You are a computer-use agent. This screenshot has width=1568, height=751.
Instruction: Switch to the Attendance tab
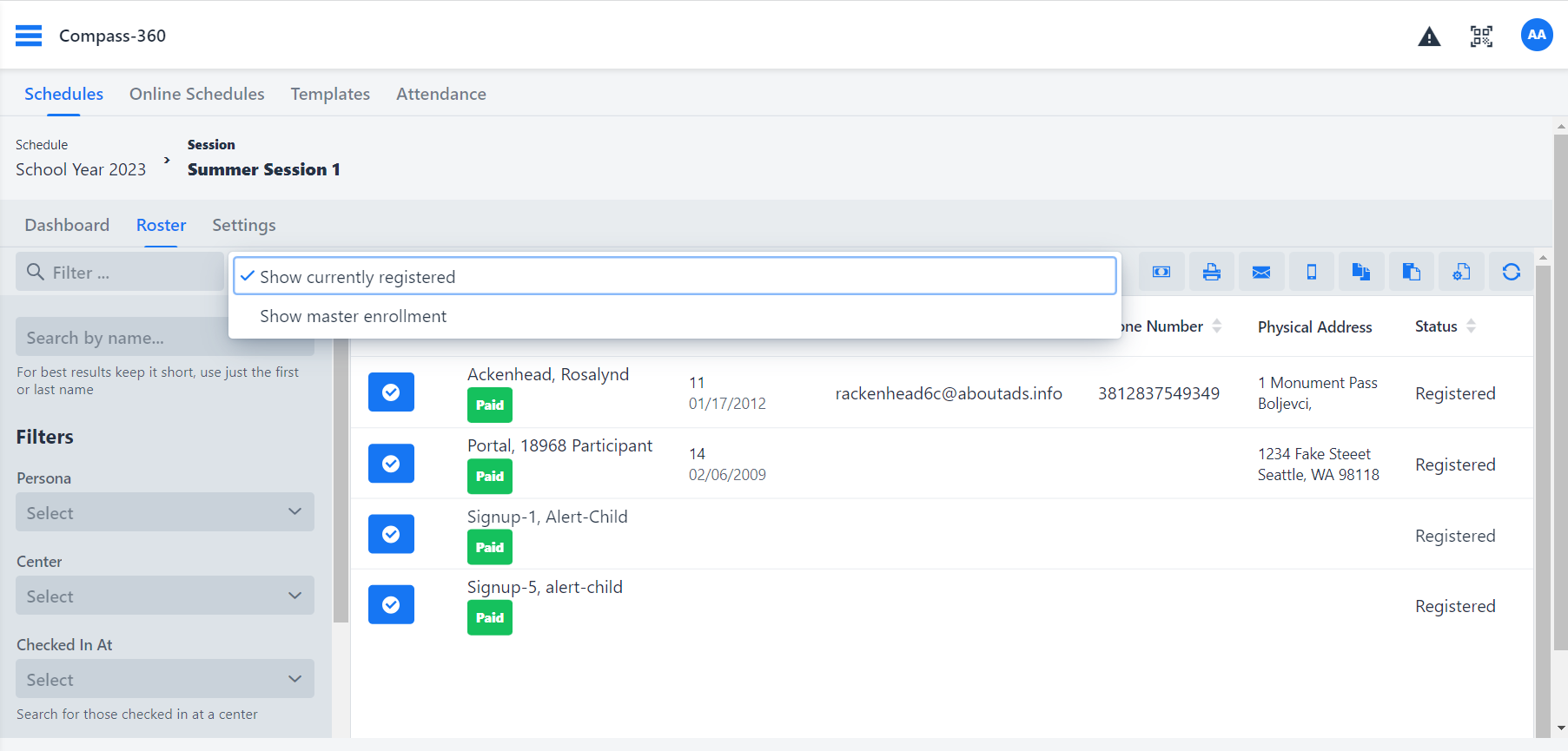[x=440, y=94]
